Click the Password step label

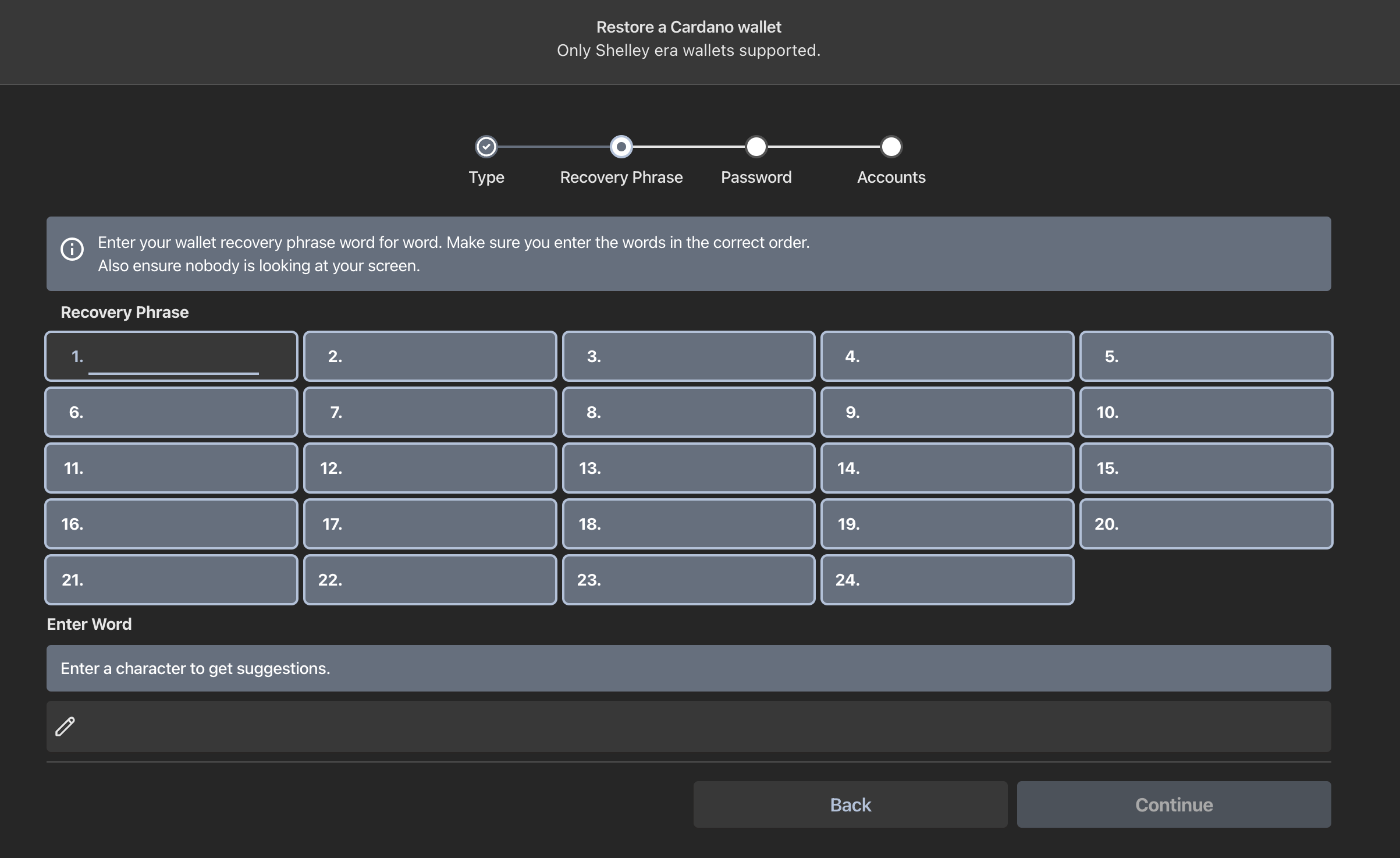(x=756, y=177)
